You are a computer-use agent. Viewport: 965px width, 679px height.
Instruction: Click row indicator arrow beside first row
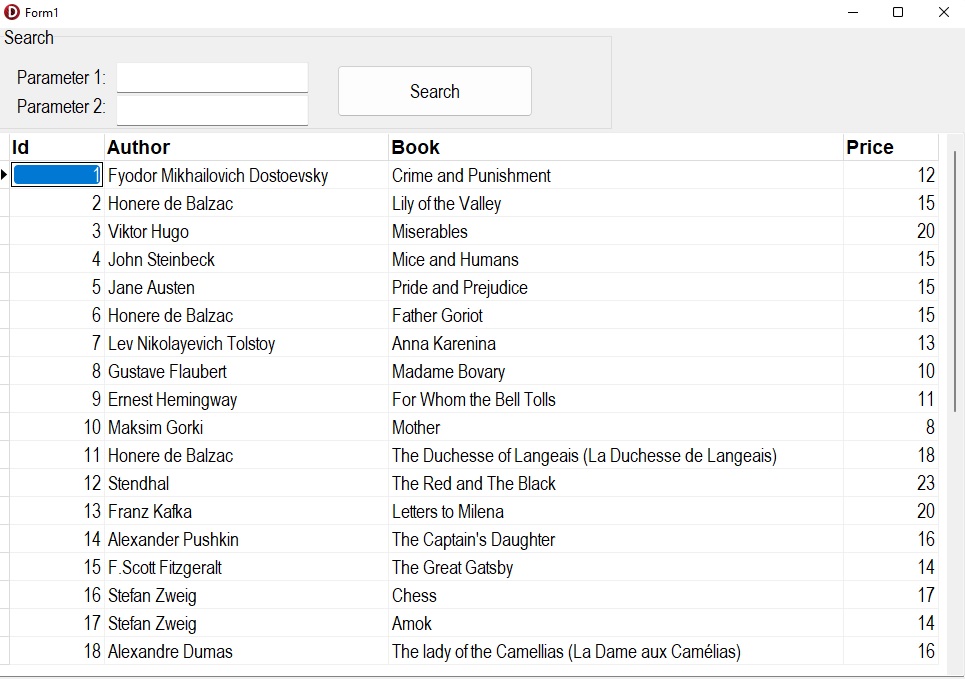tap(5, 176)
